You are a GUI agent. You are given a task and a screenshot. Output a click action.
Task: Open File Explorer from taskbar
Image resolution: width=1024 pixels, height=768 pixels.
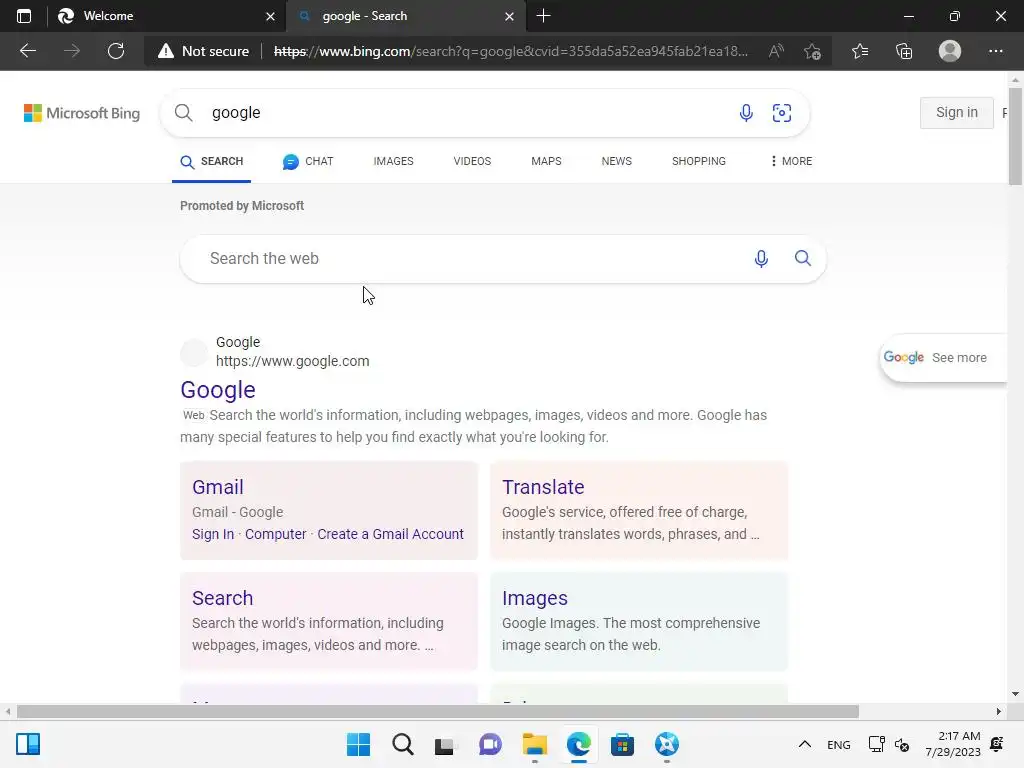pos(534,744)
